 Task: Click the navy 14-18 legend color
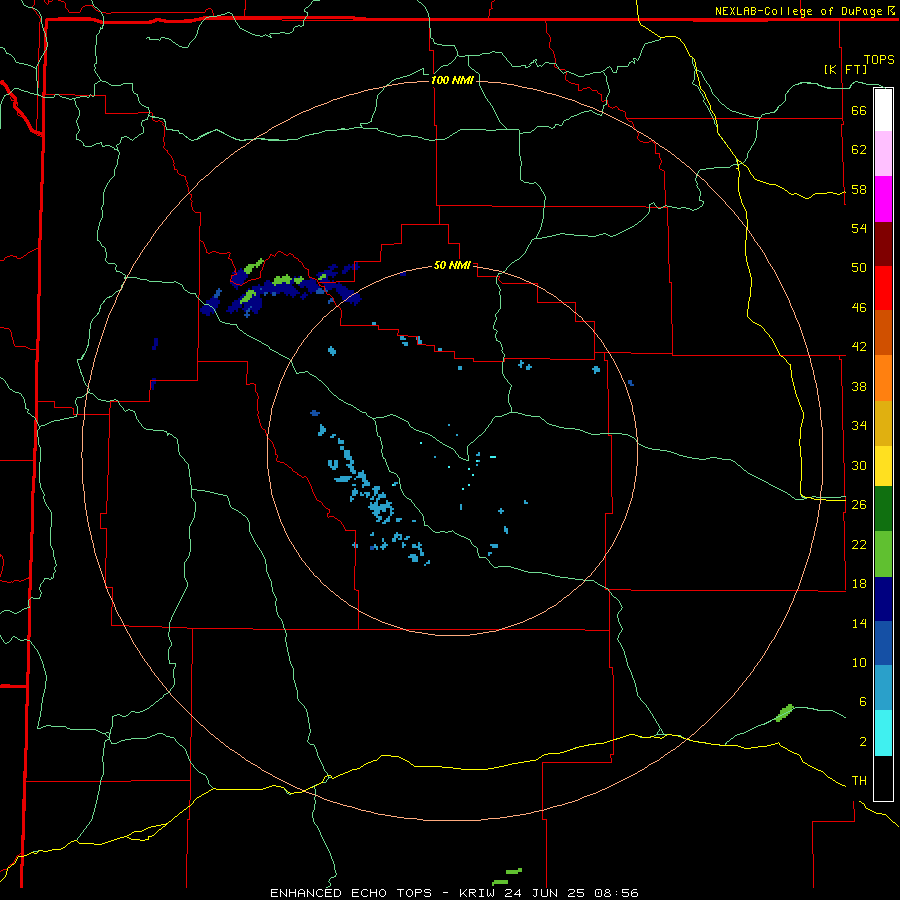[x=883, y=599]
